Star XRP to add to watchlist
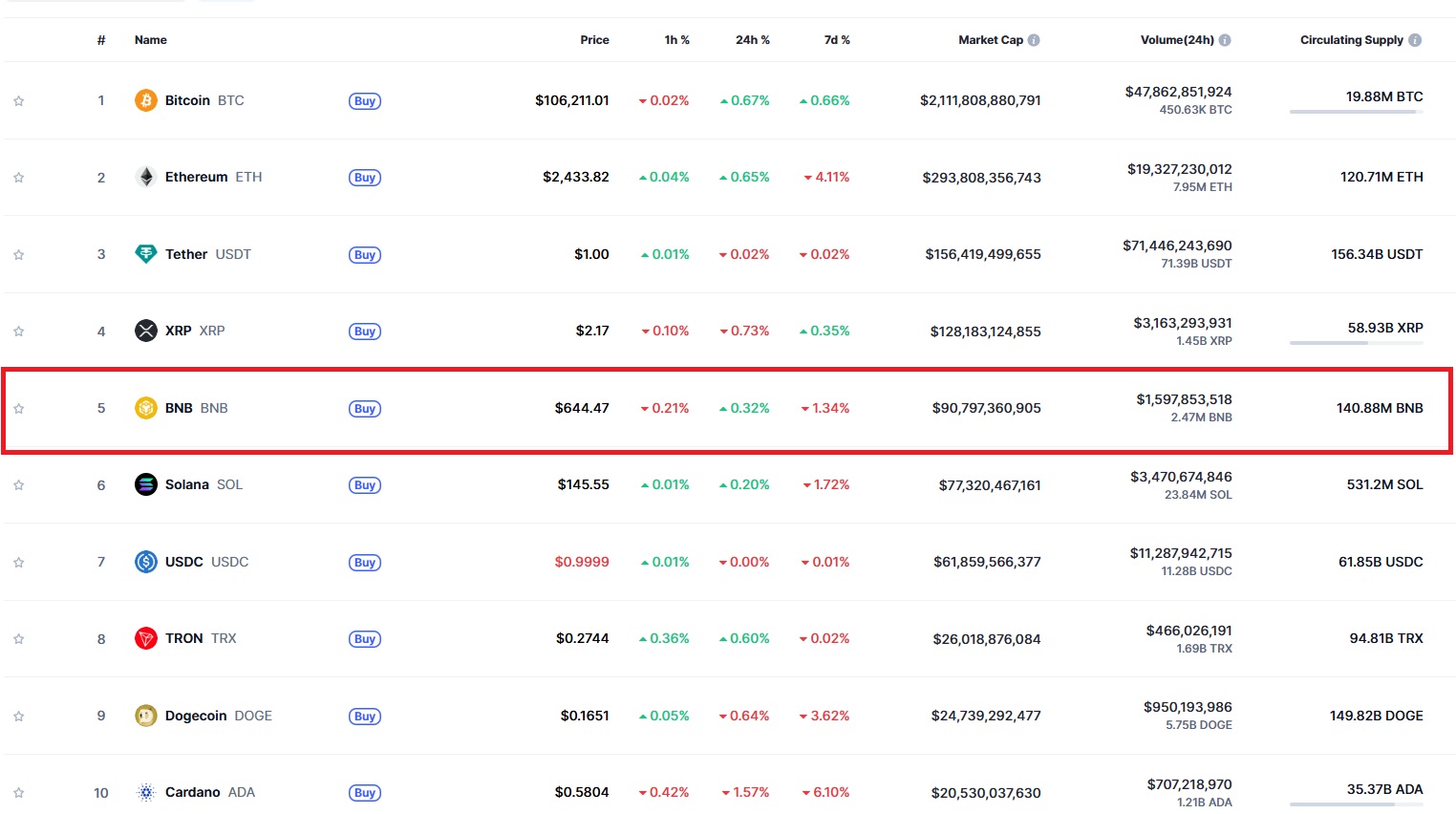This screenshot has height=814, width=1456. (18, 331)
